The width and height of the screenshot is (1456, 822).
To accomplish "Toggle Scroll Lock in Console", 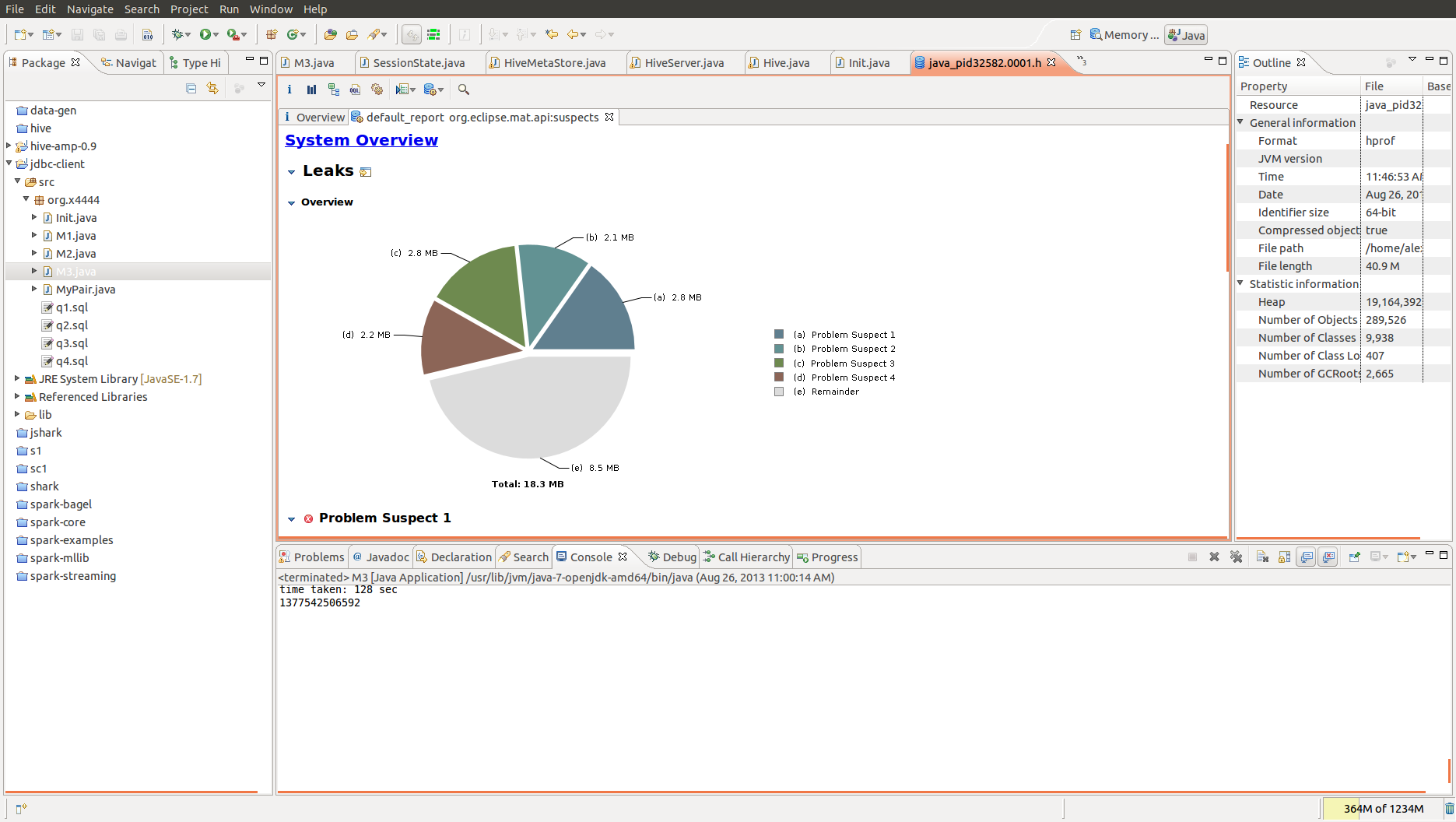I will click(x=1284, y=557).
